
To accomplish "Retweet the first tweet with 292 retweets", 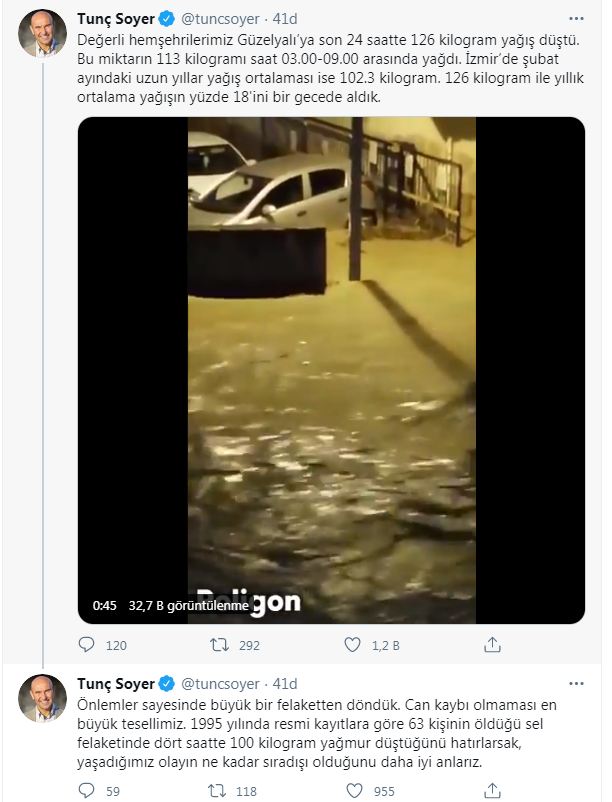I will [x=219, y=644].
